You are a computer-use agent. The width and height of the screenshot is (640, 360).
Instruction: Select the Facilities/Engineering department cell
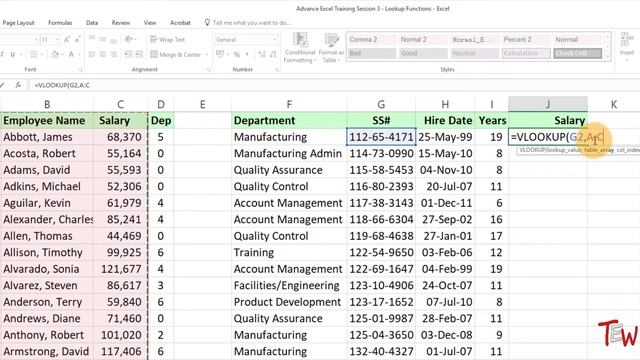pos(289,286)
